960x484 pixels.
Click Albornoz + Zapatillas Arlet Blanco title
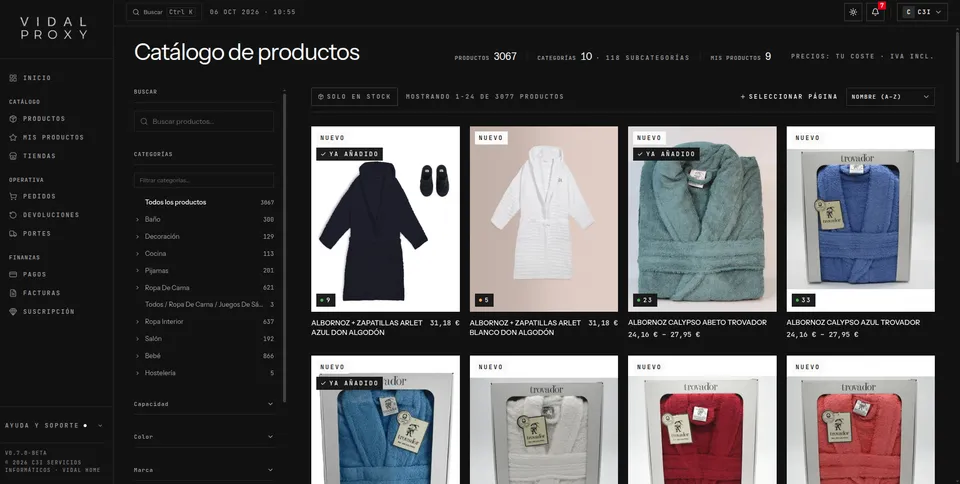tap(525, 327)
